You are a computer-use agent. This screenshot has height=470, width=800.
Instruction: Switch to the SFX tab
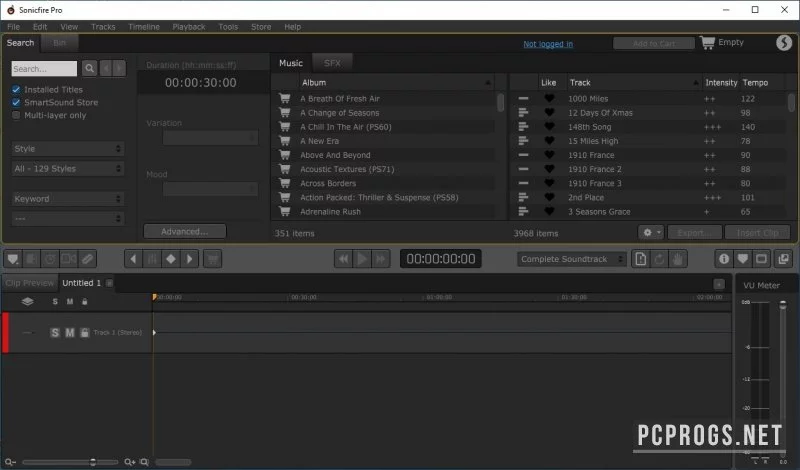332,63
